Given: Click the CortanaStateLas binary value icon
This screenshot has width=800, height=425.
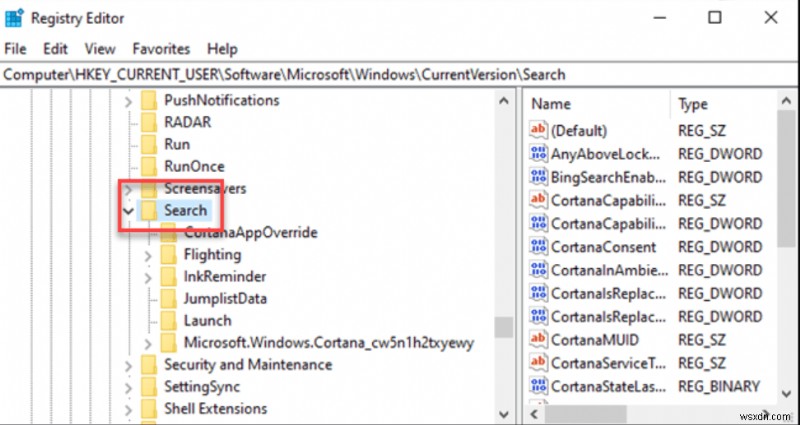Looking at the screenshot, I should [x=538, y=386].
